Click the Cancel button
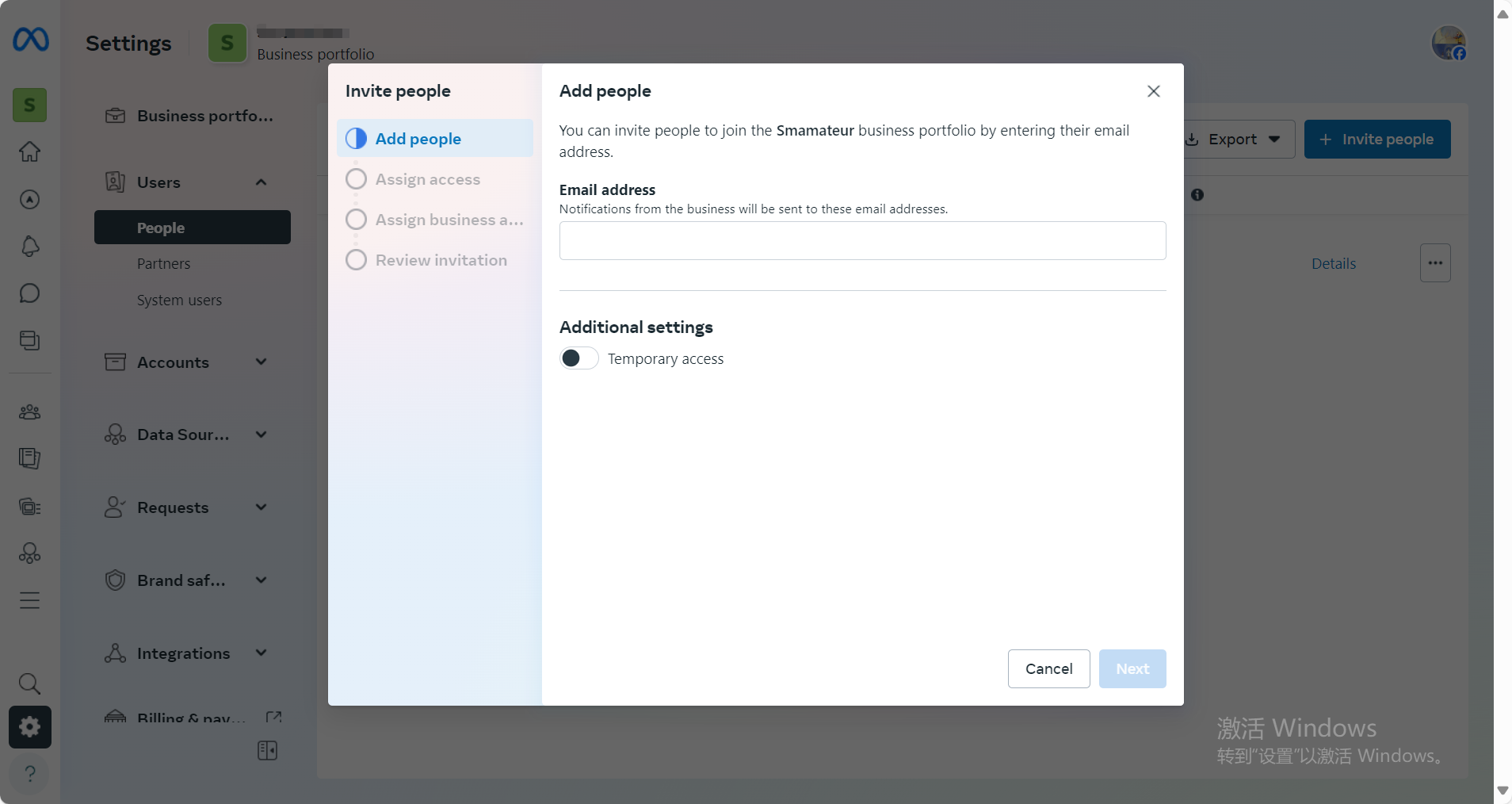 click(1048, 669)
